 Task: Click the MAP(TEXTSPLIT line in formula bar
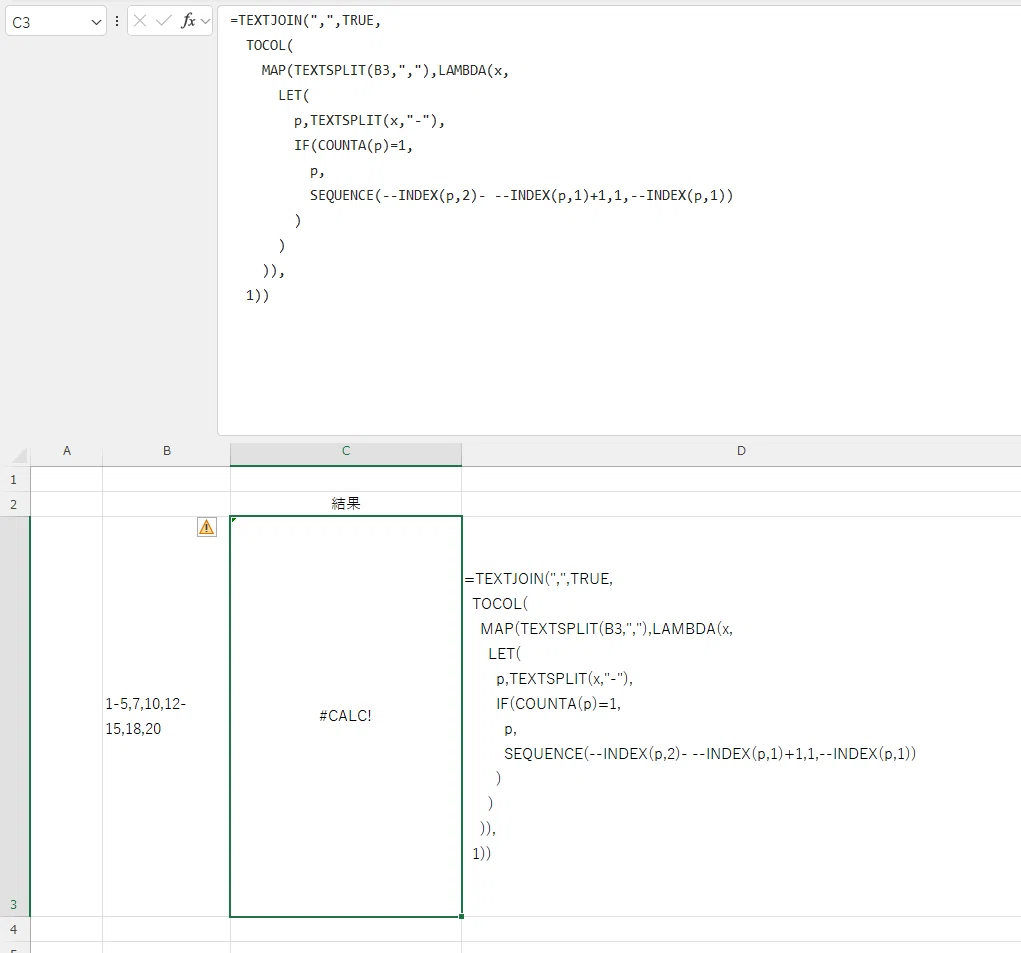[x=385, y=70]
